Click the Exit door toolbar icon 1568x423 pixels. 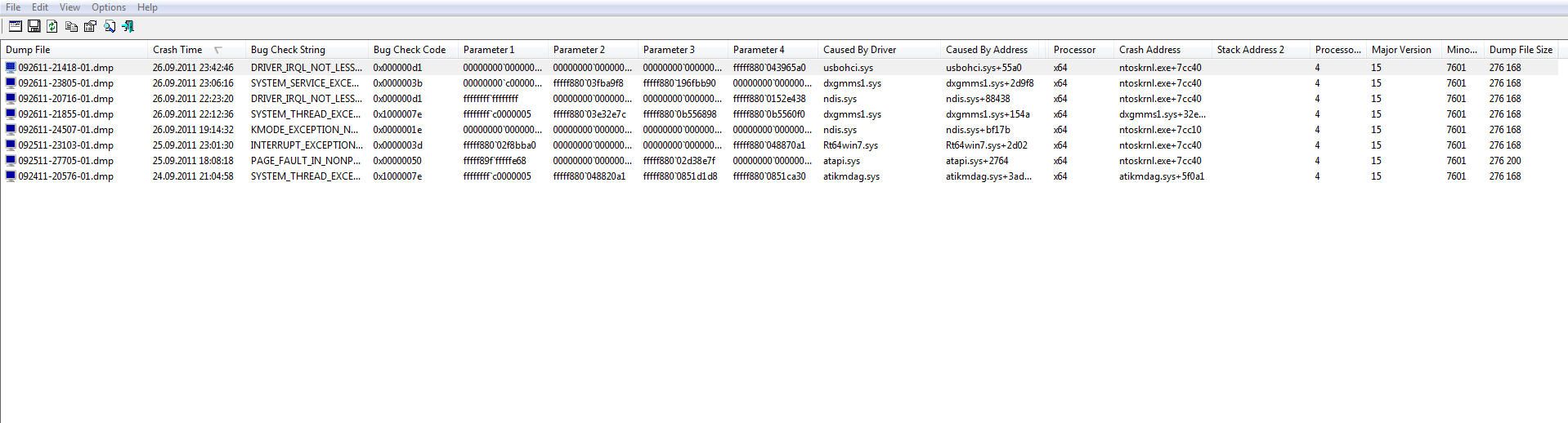tap(128, 26)
